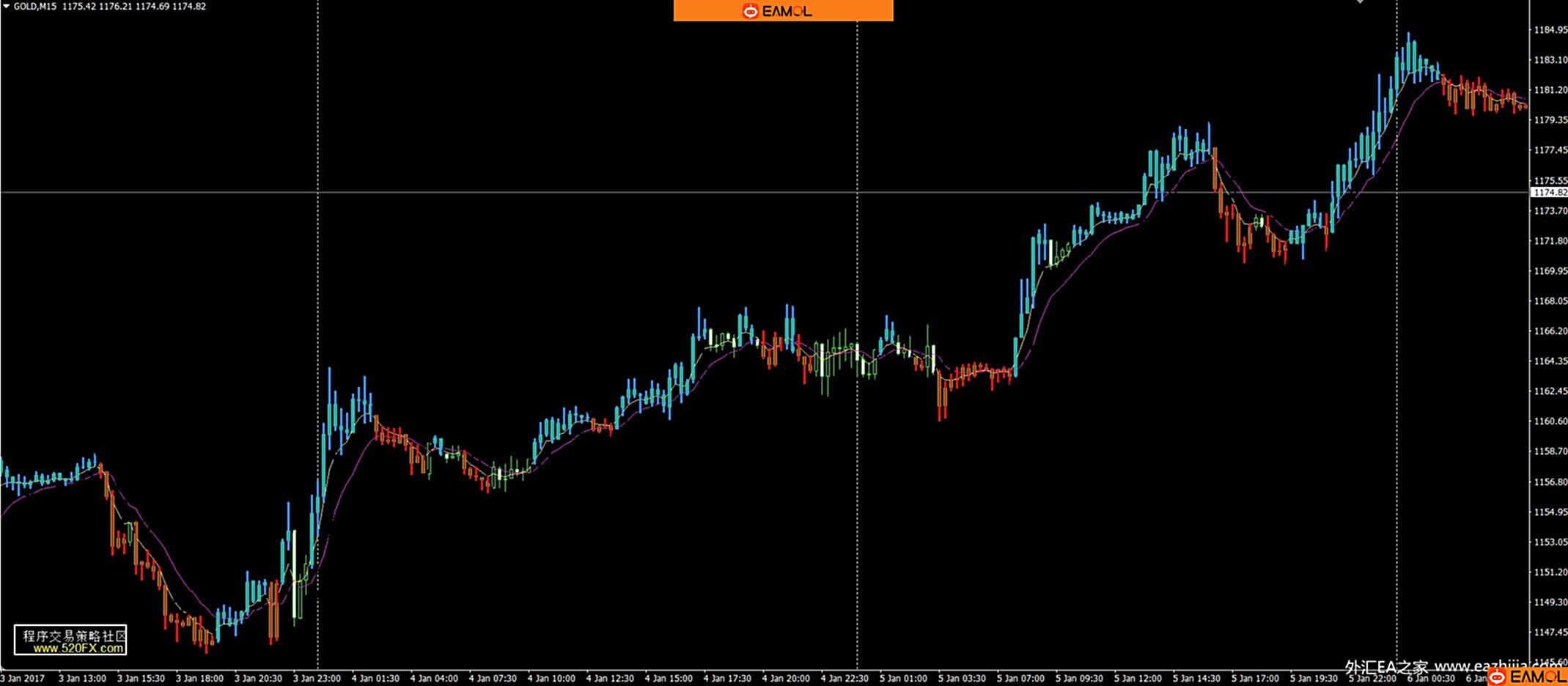1568x686 pixels.
Task: Click the 3 Jan 2017 date label
Action: click(x=23, y=679)
